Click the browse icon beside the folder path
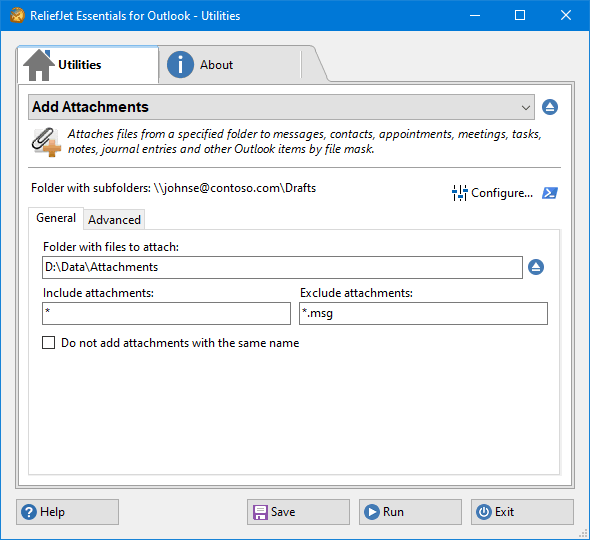590x540 pixels. [536, 267]
